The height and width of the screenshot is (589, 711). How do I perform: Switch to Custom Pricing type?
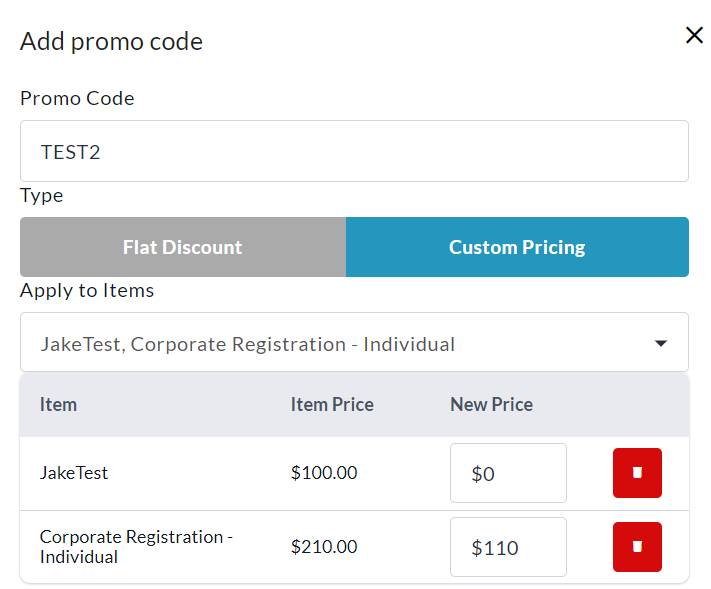[517, 247]
